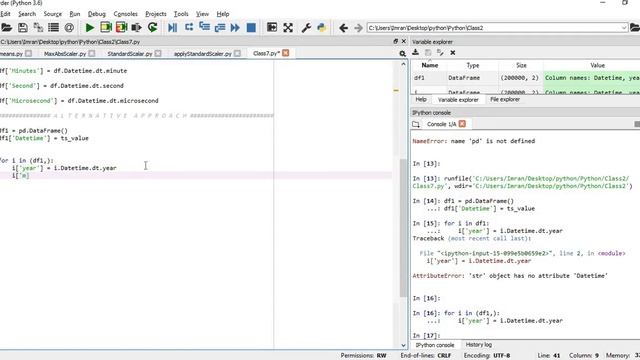The height and width of the screenshot is (360, 640).
Task: Toggle fullscreen mode with the arrows icon
Action: [288, 28]
